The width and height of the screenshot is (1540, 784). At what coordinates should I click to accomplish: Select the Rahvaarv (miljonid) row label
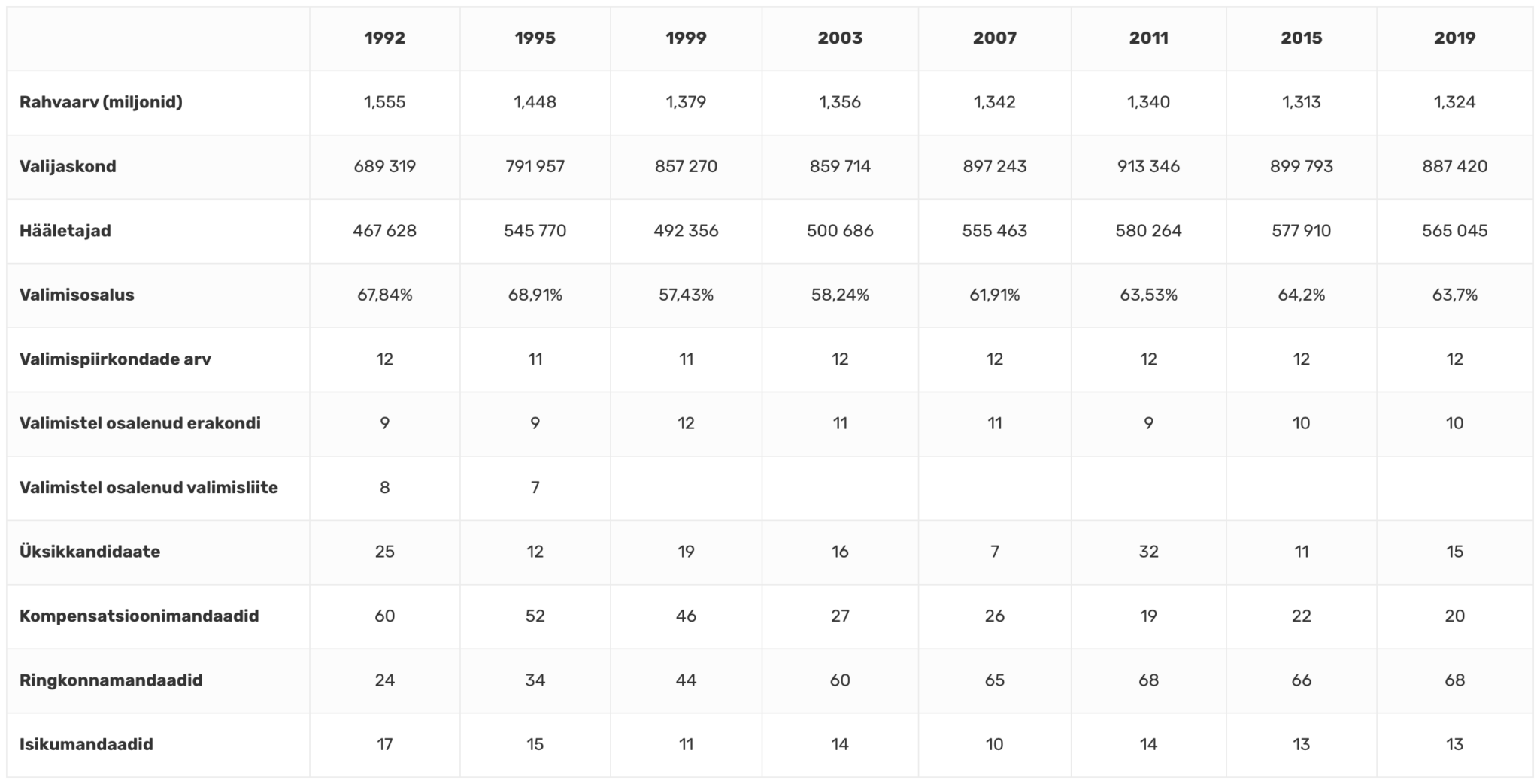(101, 102)
